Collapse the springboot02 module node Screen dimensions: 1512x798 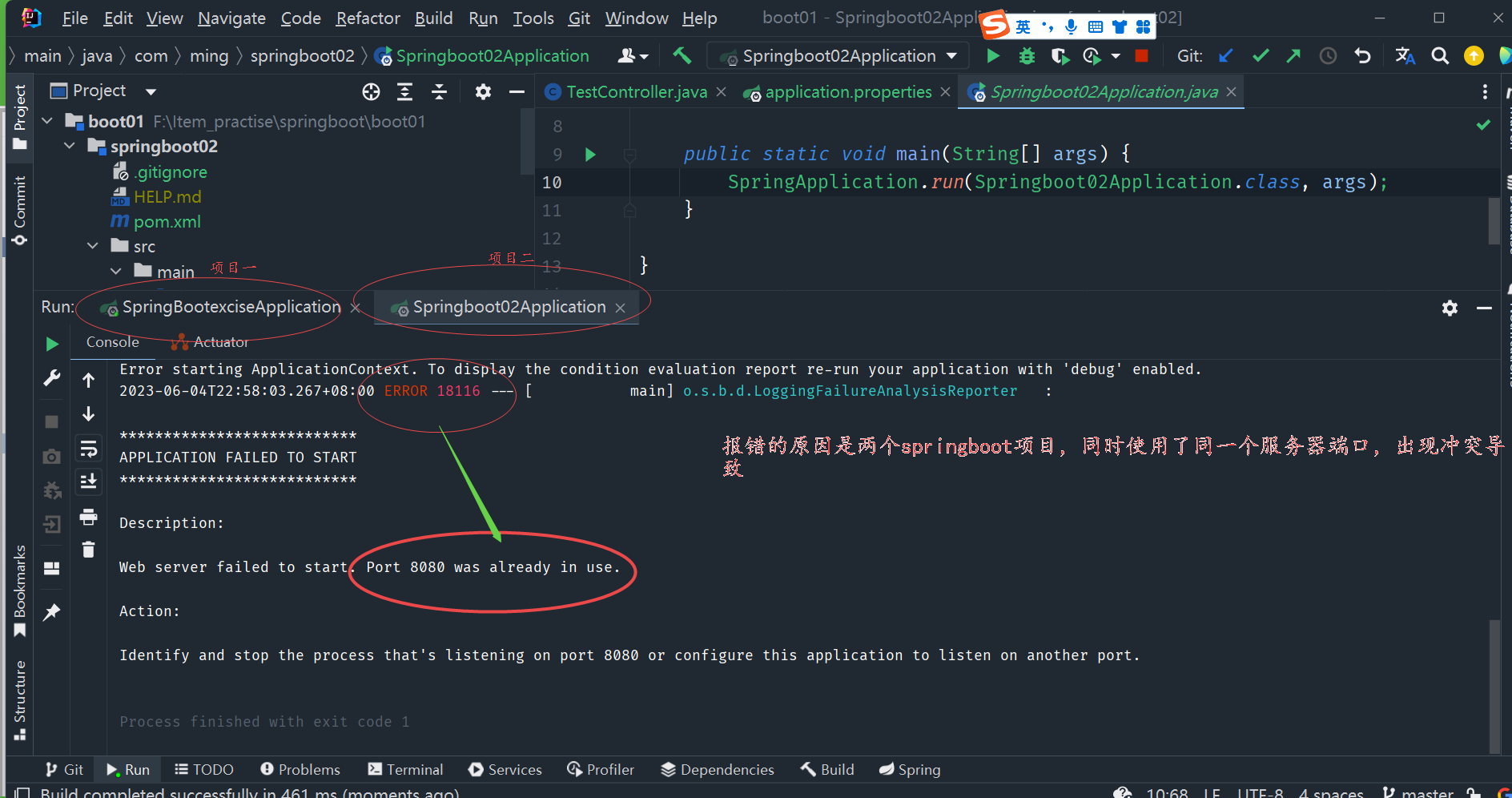(x=70, y=146)
